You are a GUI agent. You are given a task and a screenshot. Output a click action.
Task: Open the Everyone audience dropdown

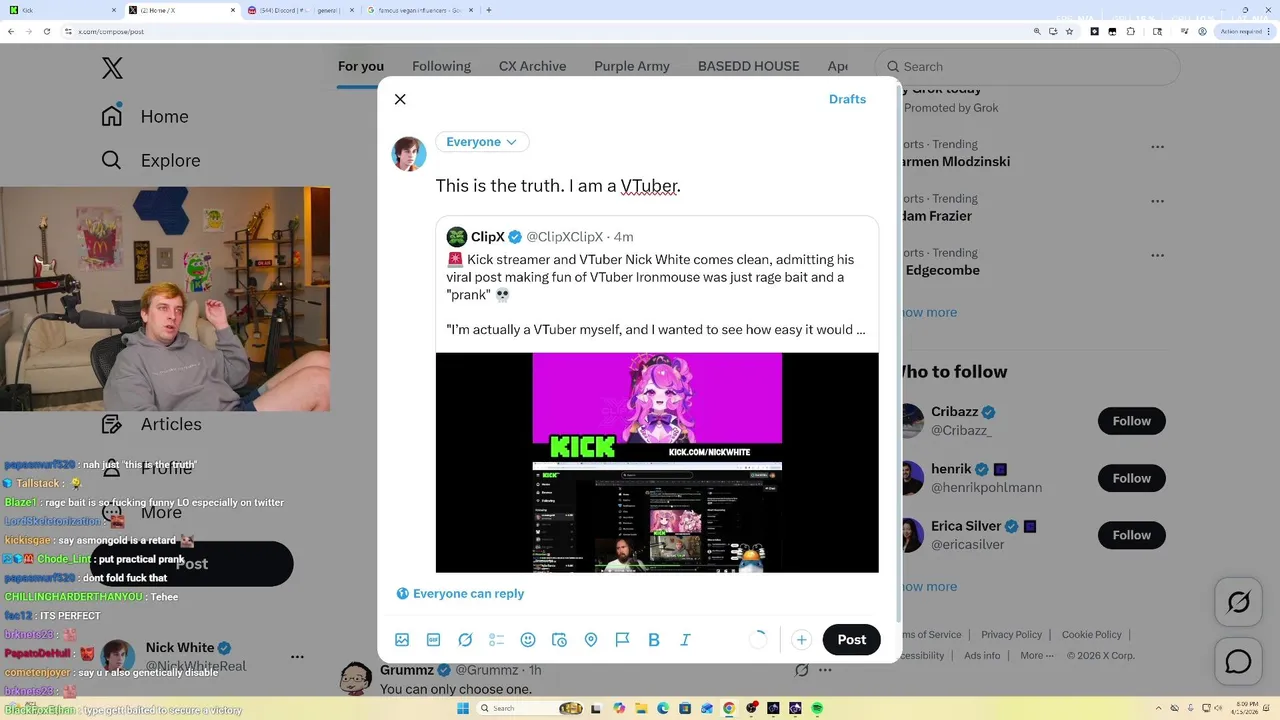click(482, 142)
